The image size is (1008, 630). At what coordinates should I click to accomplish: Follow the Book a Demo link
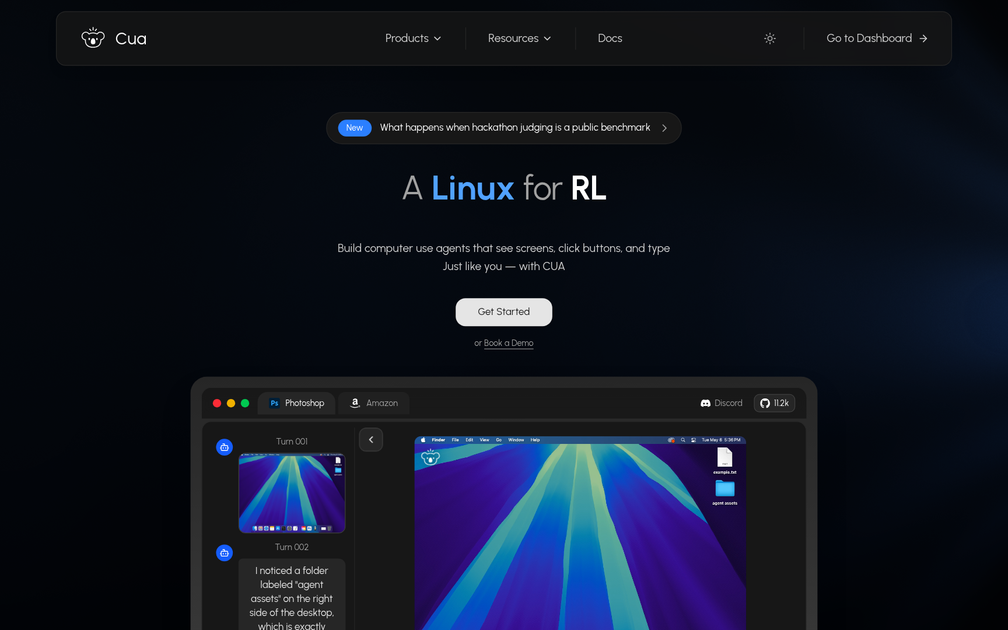click(508, 342)
